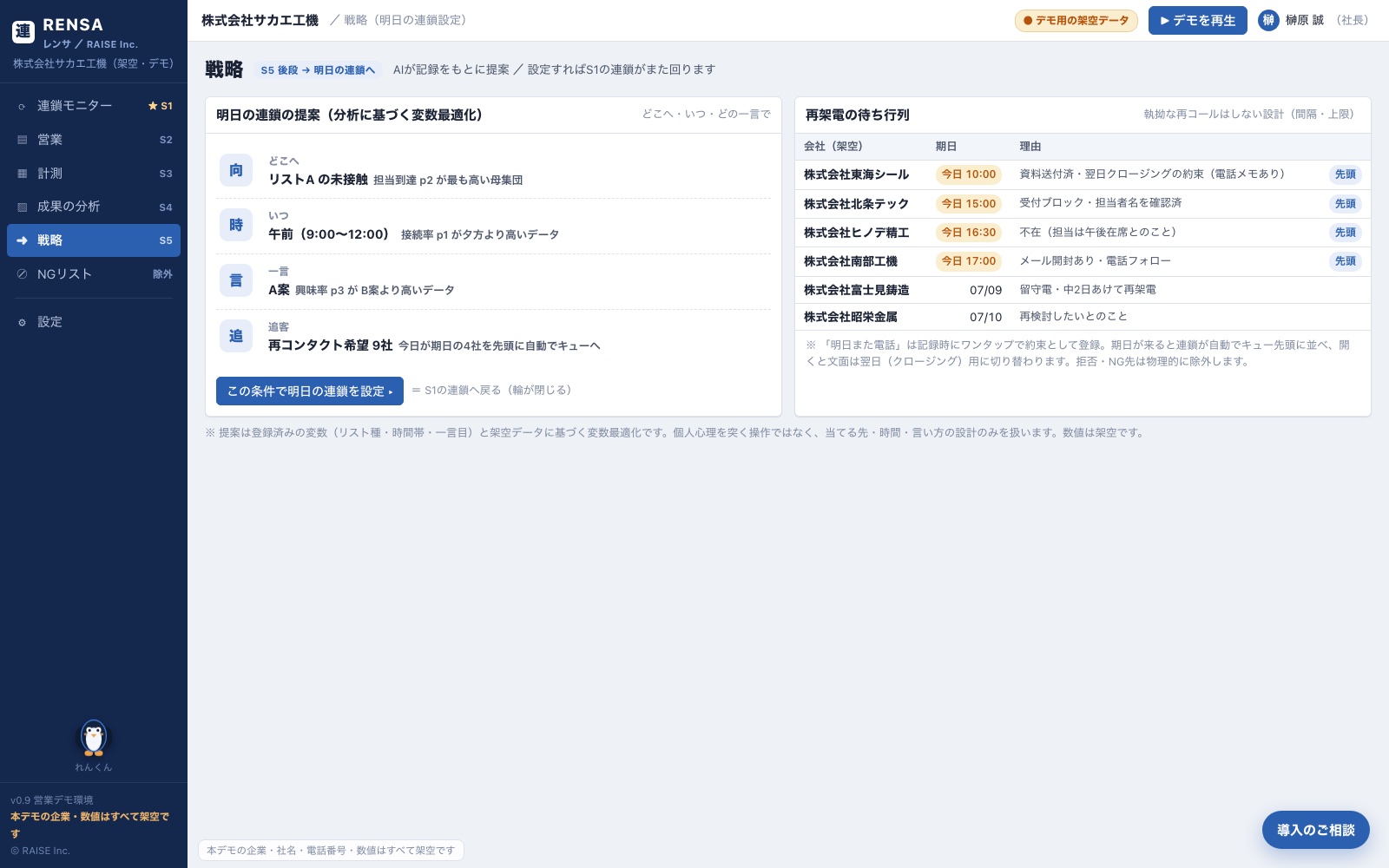1389x868 pixels.
Task: Open the 成果の分析 sidebar item
Action: coord(94,207)
